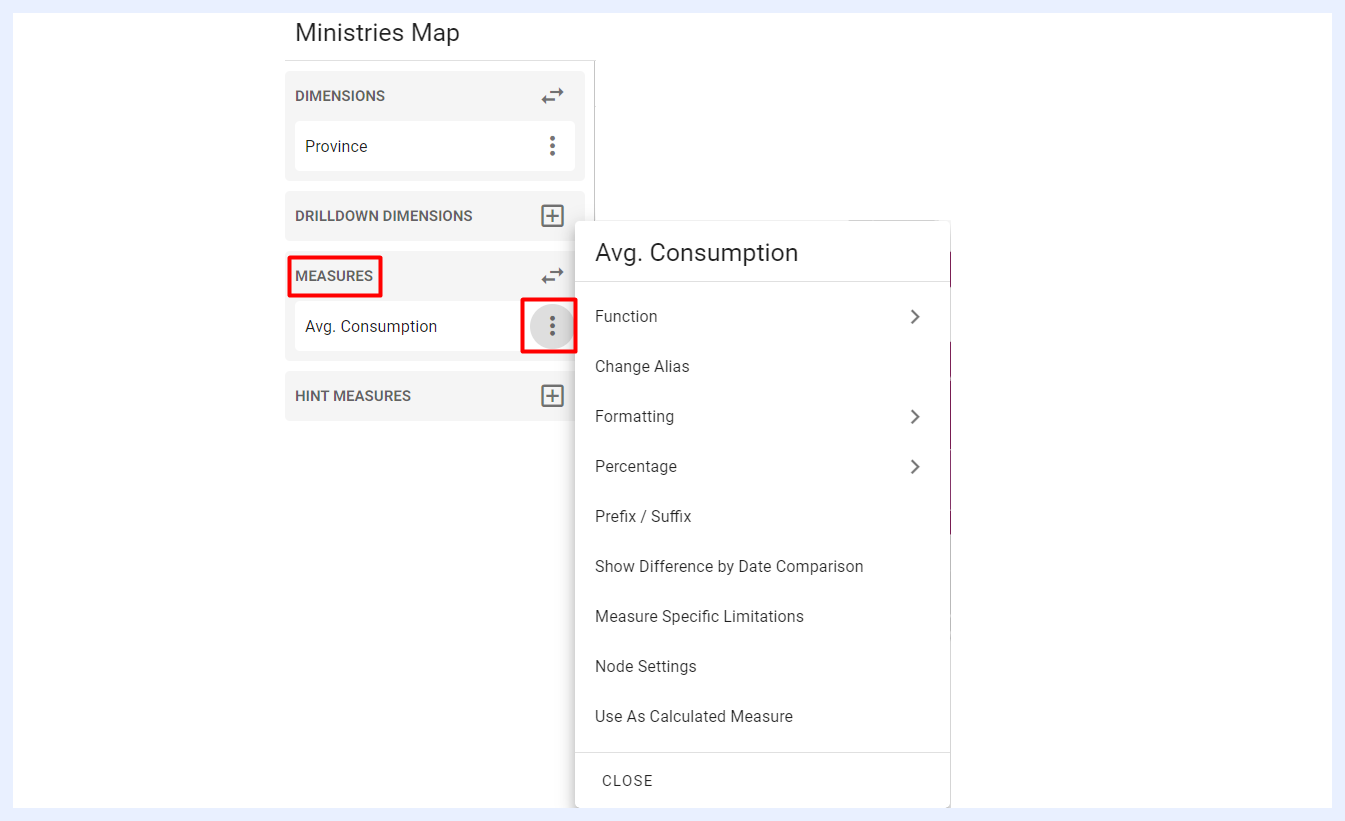Add a hint measure with plus icon
The image size is (1345, 821).
[x=552, y=396]
